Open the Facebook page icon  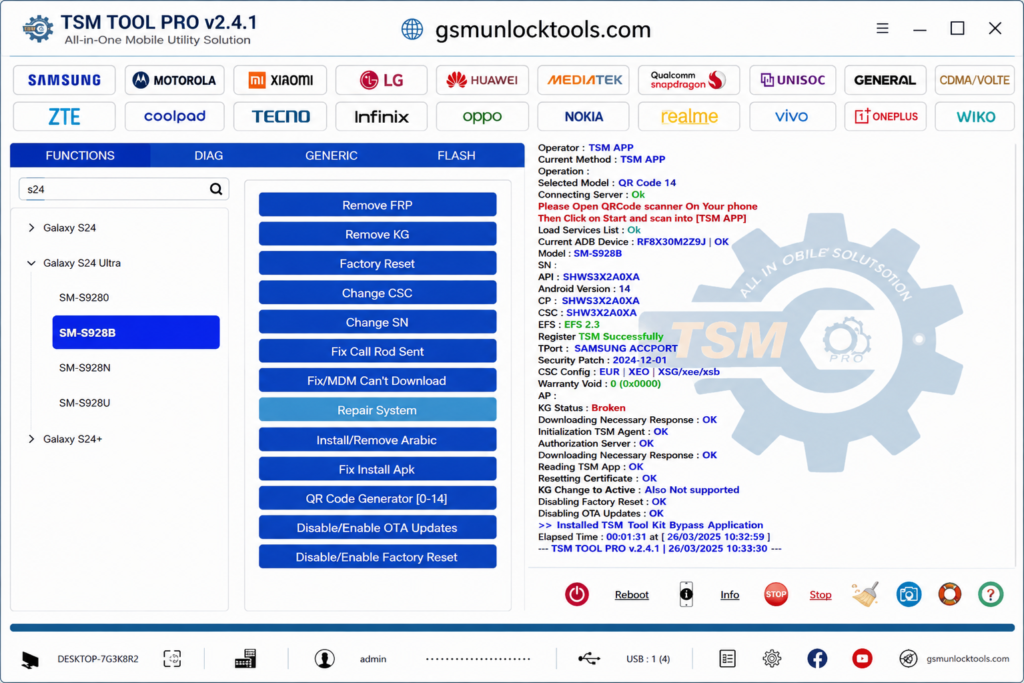(817, 658)
